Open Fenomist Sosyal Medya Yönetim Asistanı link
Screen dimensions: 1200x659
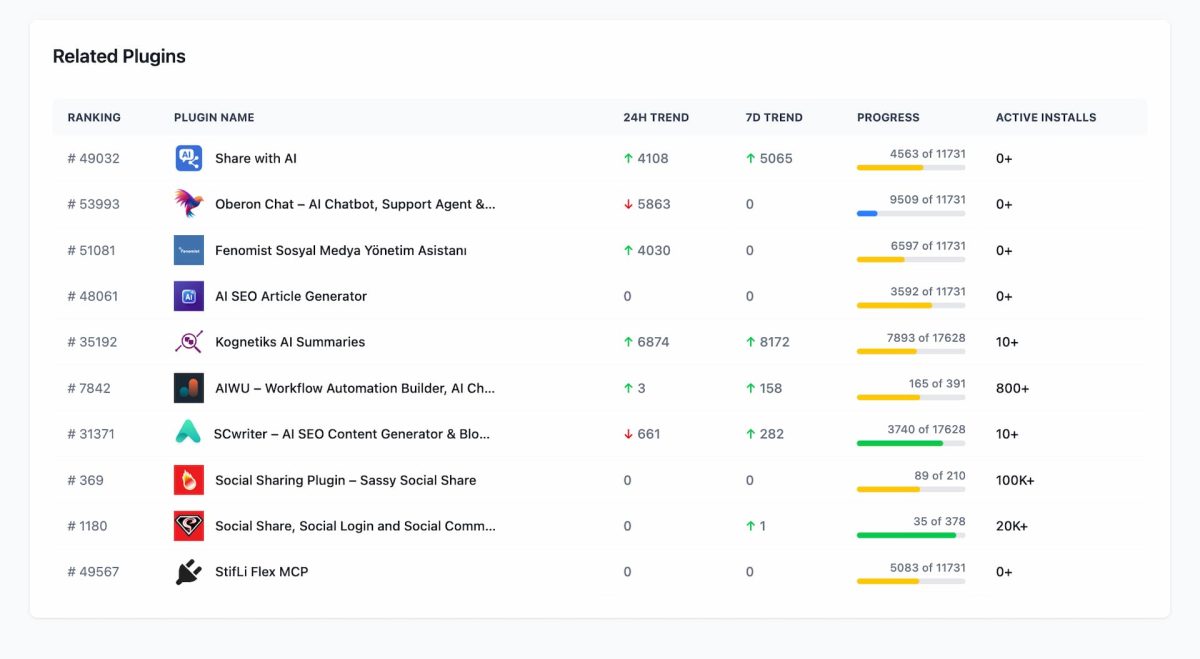pos(341,250)
